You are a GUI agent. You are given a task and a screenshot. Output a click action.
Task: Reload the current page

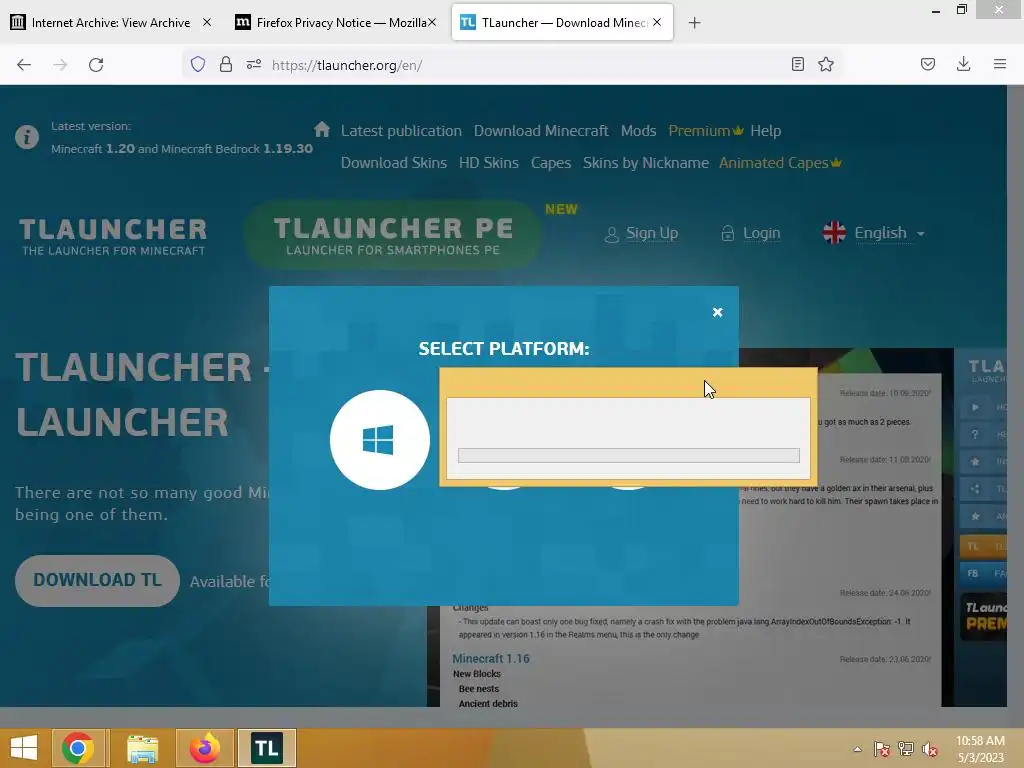click(x=96, y=65)
